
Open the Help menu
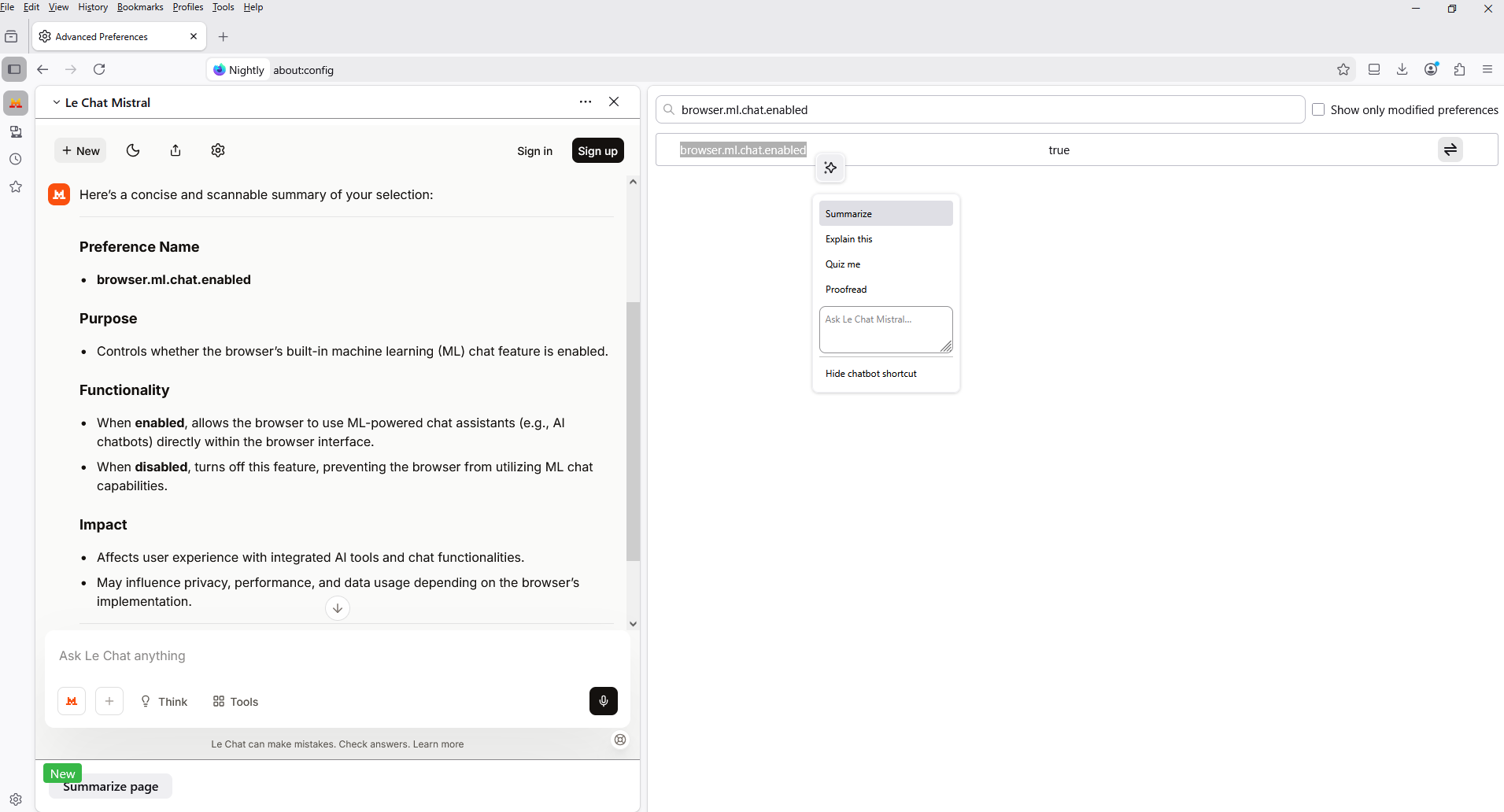click(x=253, y=7)
